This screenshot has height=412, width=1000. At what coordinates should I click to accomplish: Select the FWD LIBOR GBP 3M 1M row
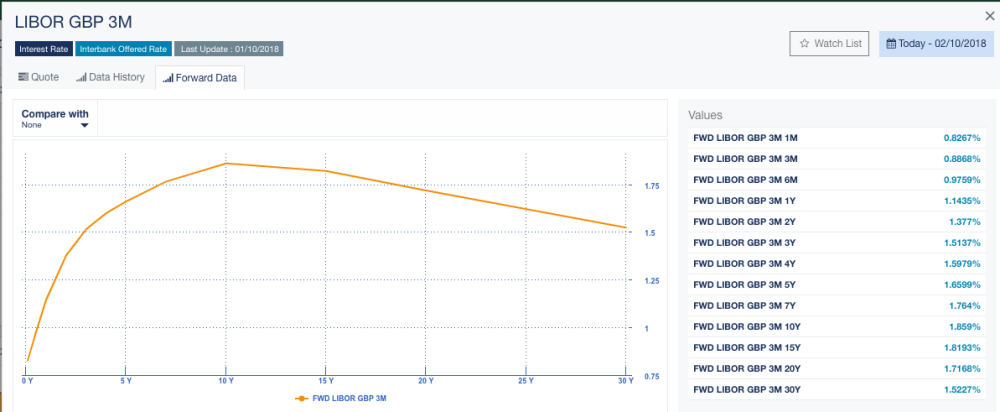point(837,138)
